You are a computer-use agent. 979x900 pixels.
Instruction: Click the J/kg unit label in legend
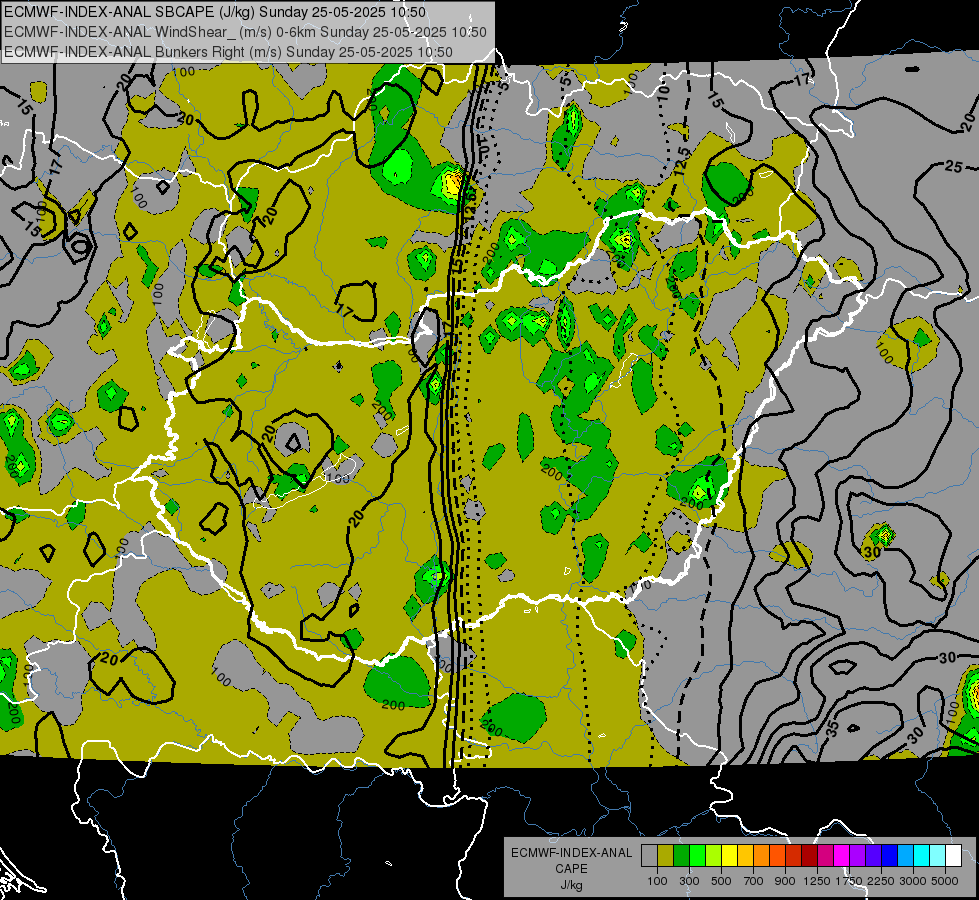click(x=571, y=885)
